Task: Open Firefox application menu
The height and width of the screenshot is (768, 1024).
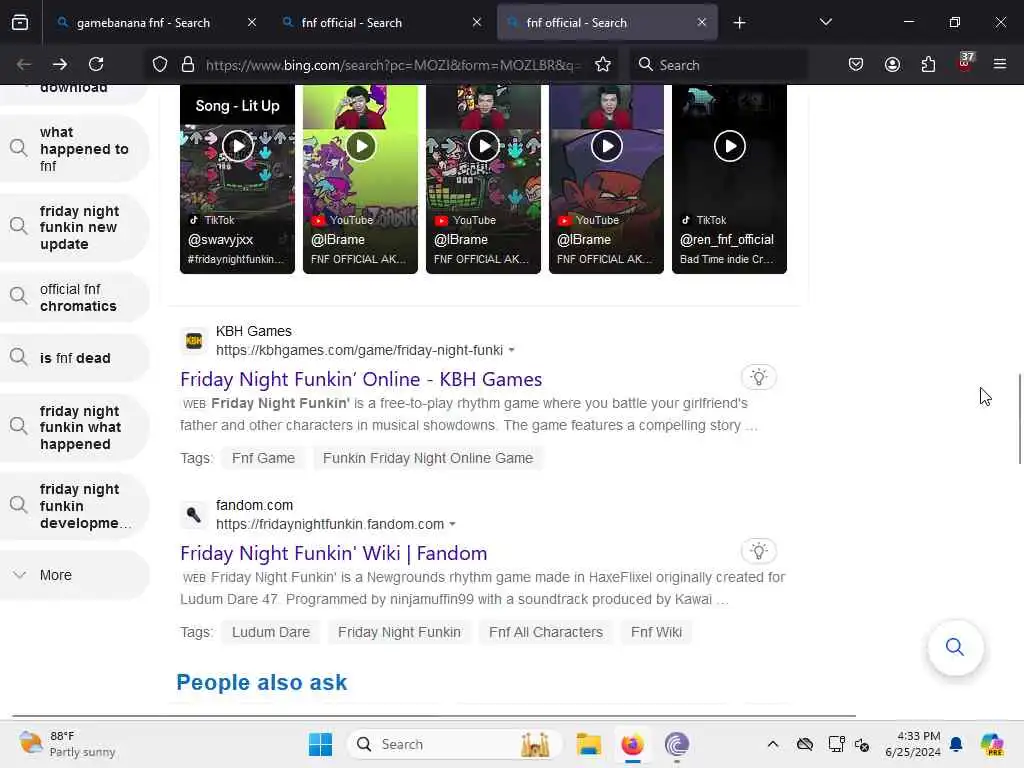Action: click(1000, 64)
